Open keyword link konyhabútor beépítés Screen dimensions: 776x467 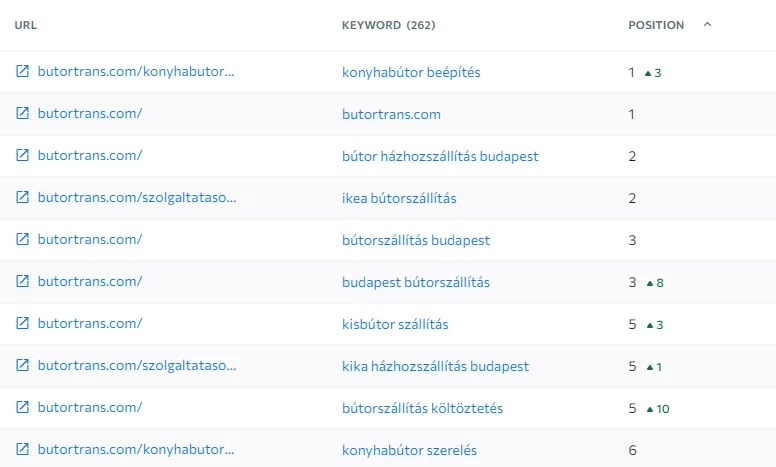point(411,72)
